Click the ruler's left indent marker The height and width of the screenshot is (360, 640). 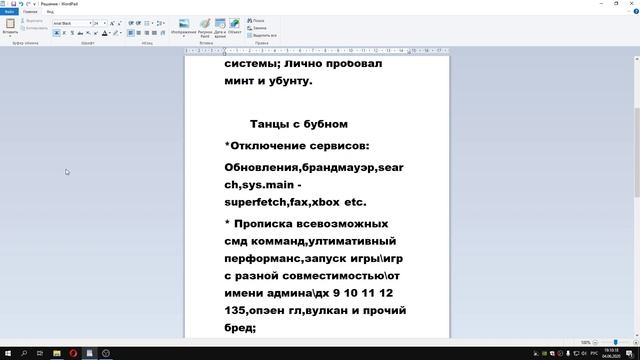[x=224, y=52]
